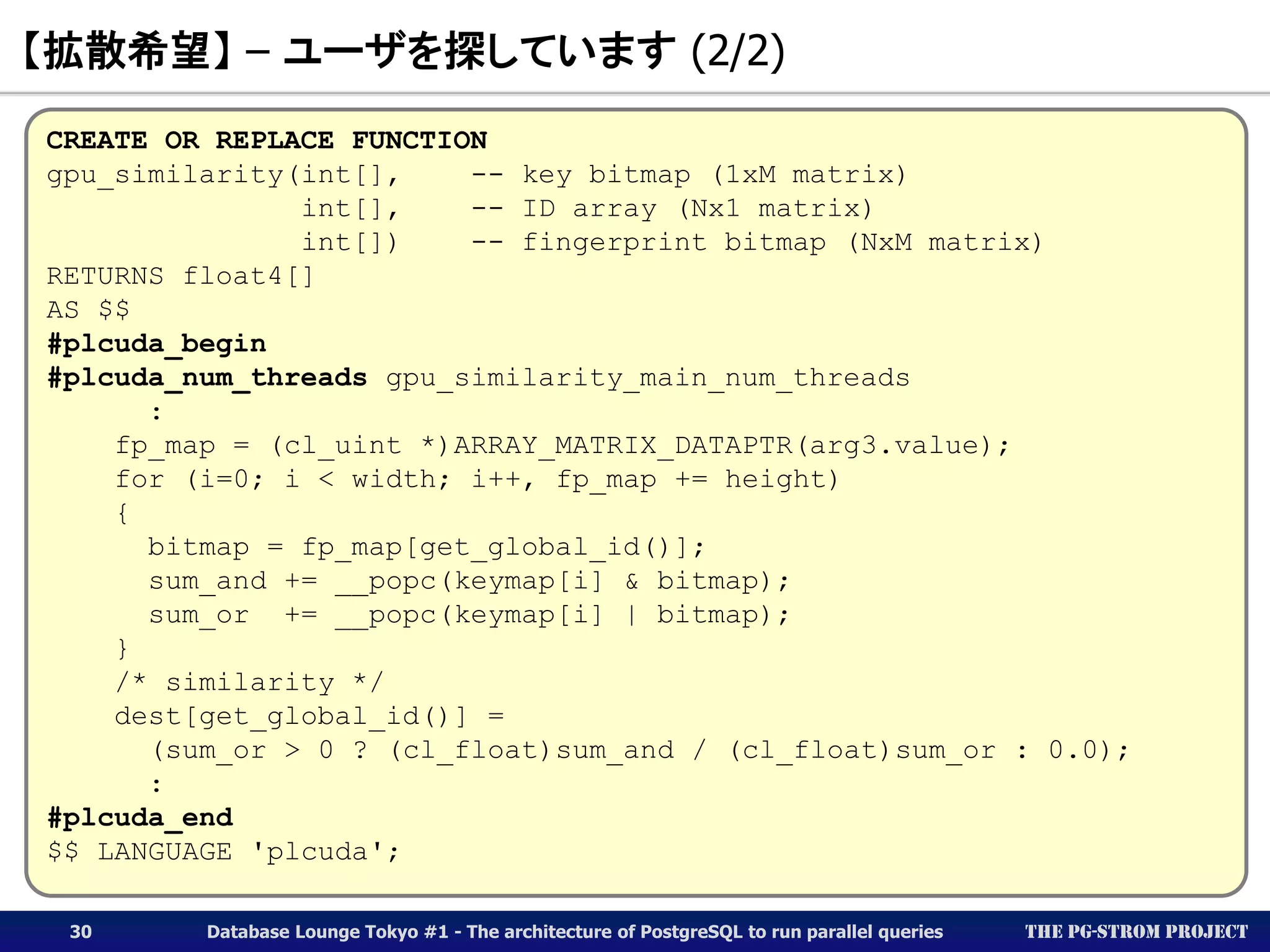Click the '(sum_or > 0 ? (cl_float)sum_and' expression line
This screenshot has width=1270, height=952.
click(641, 751)
